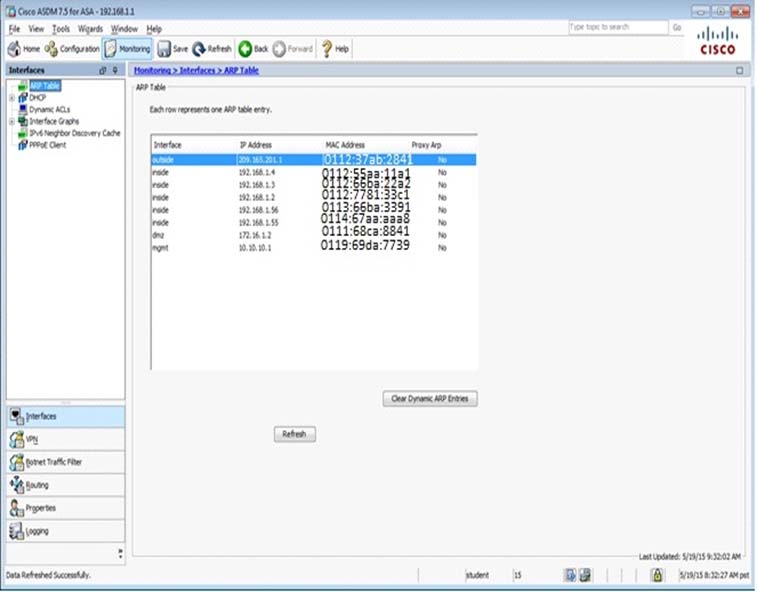Image resolution: width=757 pixels, height=592 pixels.
Task: Pin the Interfaces panel
Action: coord(115,70)
